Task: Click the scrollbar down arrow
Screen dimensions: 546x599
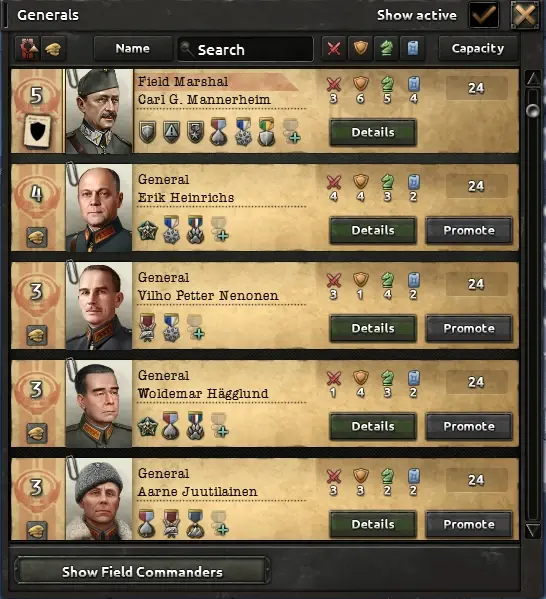Action: pyautogui.click(x=533, y=530)
